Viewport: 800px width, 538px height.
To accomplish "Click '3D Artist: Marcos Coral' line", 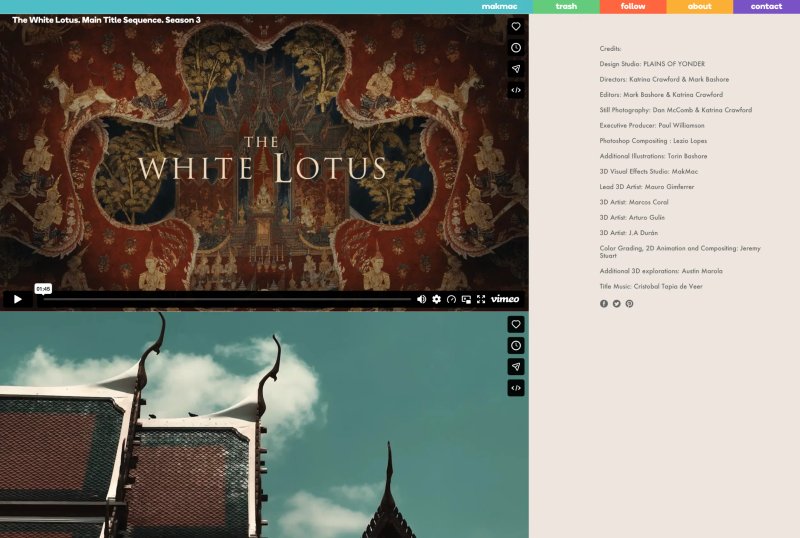I will [634, 202].
